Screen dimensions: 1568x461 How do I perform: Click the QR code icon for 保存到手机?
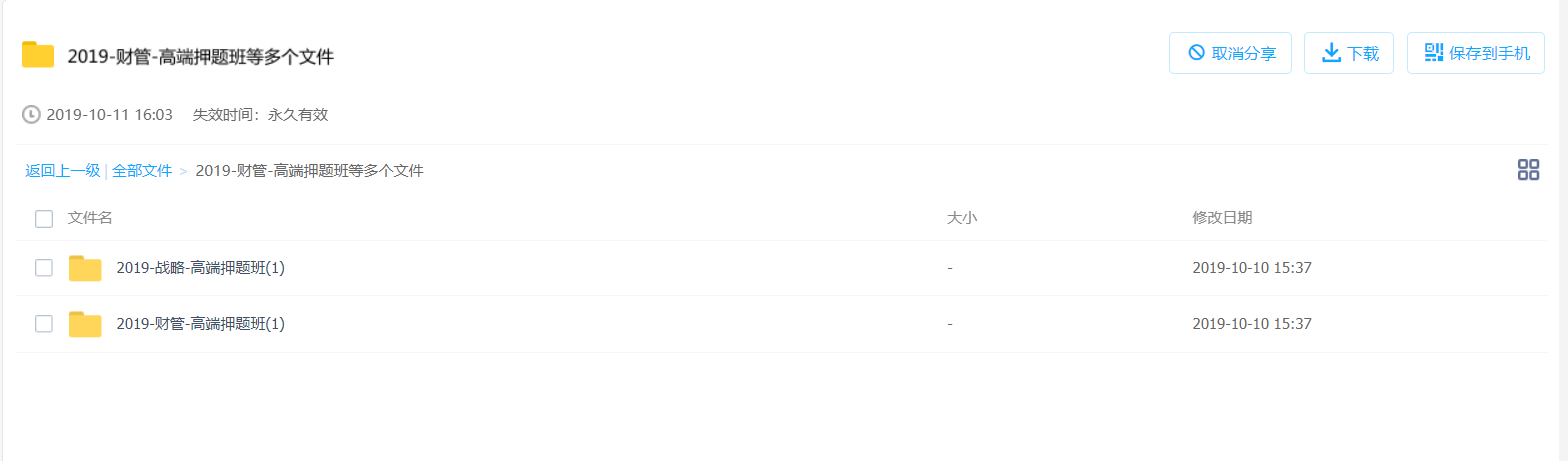1434,53
